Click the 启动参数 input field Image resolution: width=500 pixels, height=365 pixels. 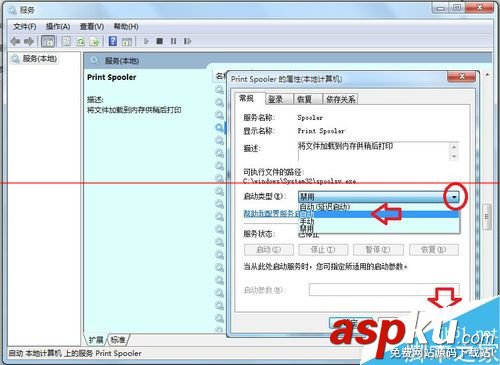(384, 290)
